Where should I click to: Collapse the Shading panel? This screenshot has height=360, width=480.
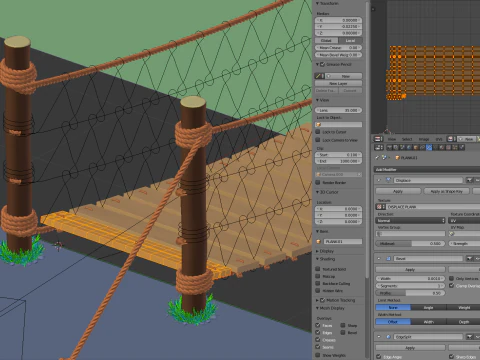tap(317, 259)
